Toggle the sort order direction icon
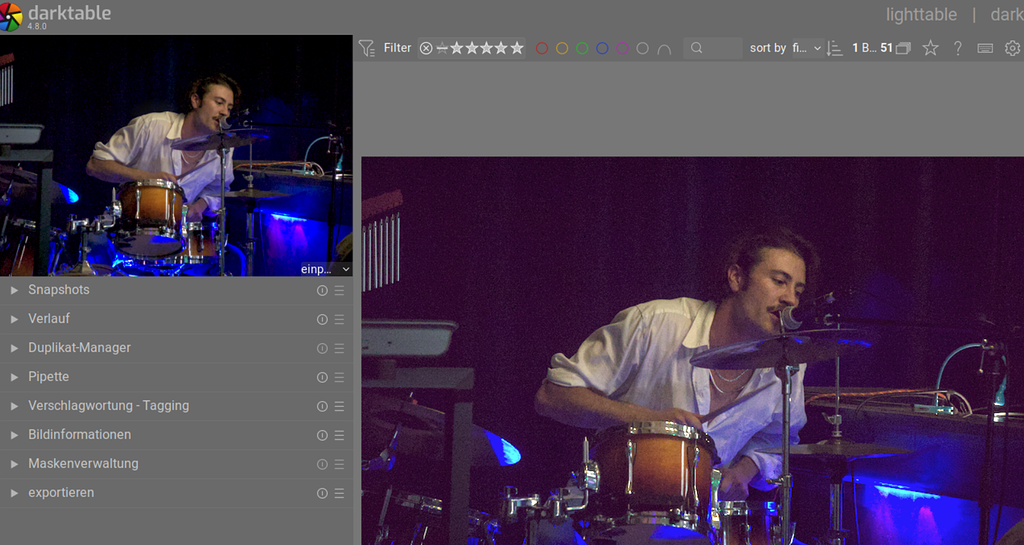 tap(834, 48)
